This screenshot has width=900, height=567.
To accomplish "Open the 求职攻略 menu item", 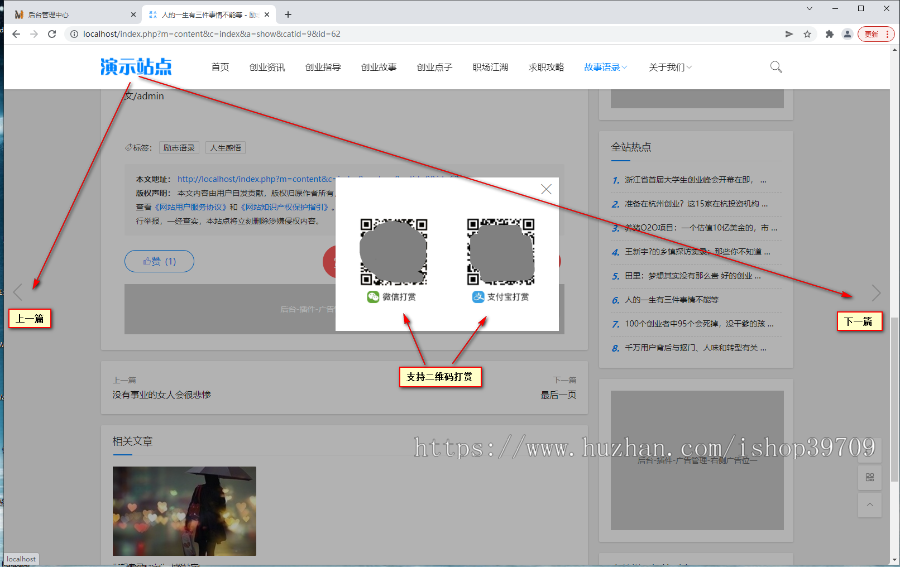I will point(546,67).
